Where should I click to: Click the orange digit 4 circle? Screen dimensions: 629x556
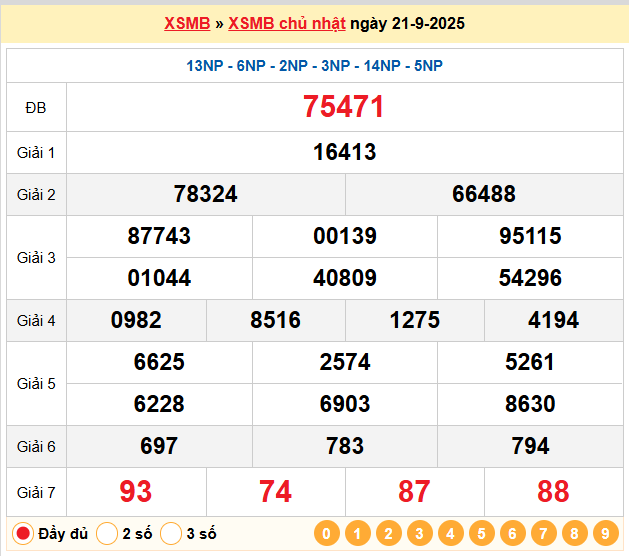450,533
